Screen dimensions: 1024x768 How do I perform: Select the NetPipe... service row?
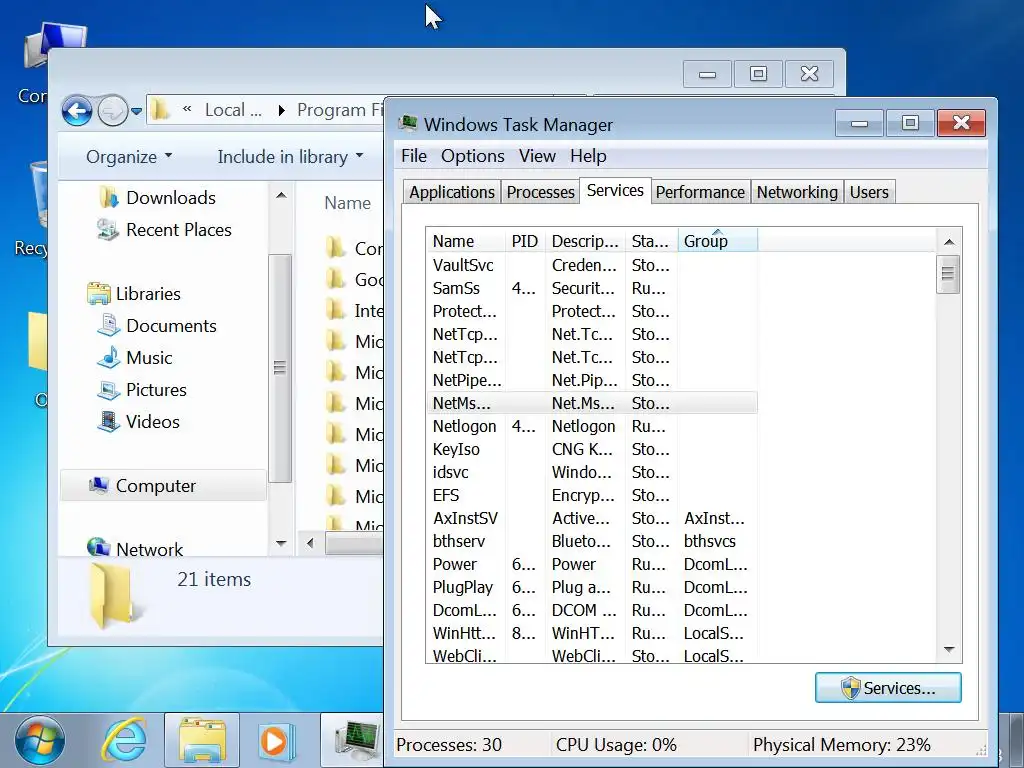click(x=592, y=380)
